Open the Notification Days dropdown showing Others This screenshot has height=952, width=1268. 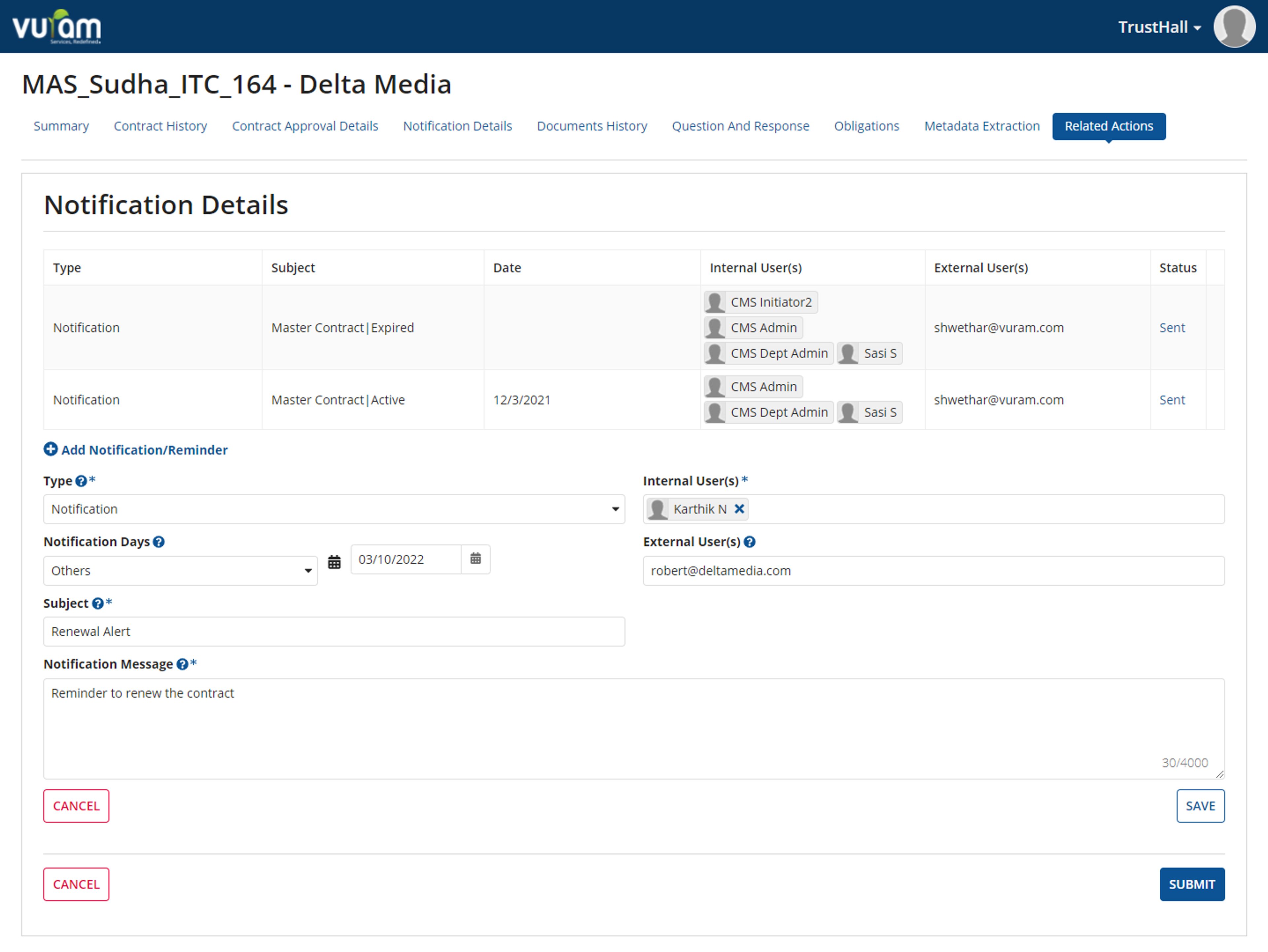181,570
